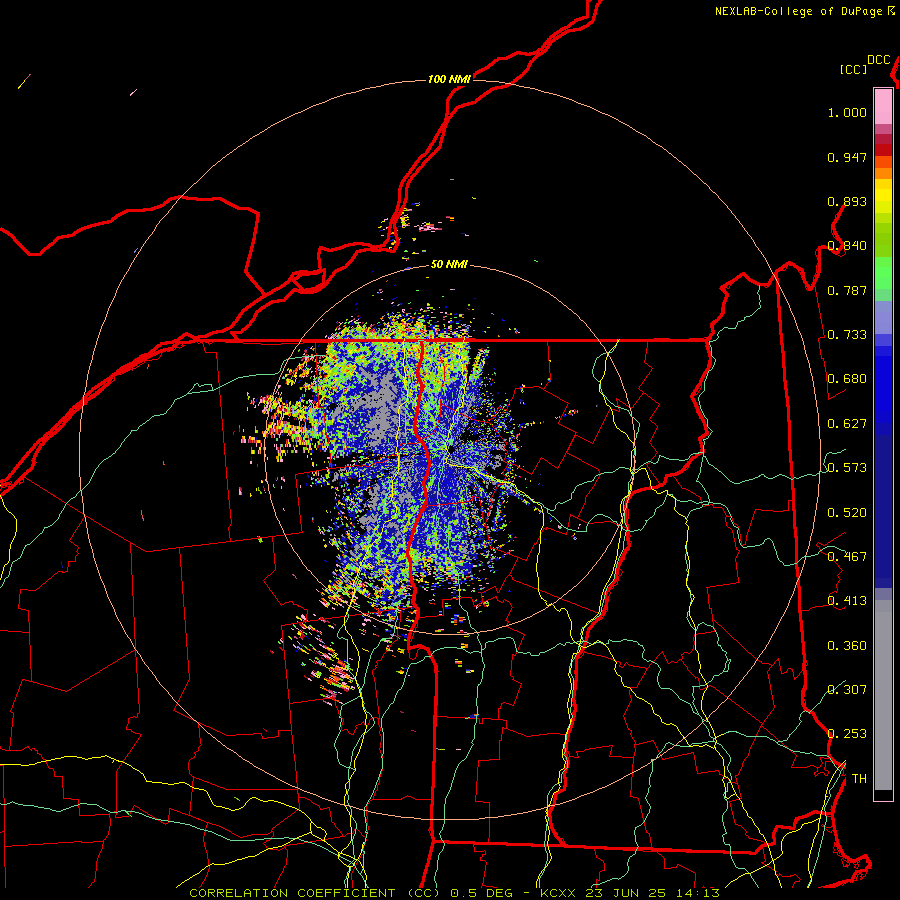Click the 0.467 scale value
The width and height of the screenshot is (900, 900).
pyautogui.click(x=847, y=557)
